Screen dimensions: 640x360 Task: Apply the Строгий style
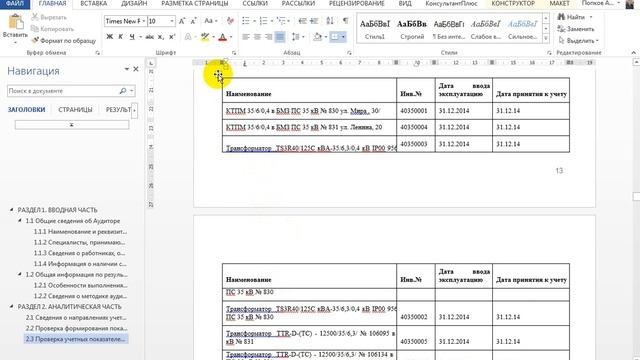click(412, 29)
